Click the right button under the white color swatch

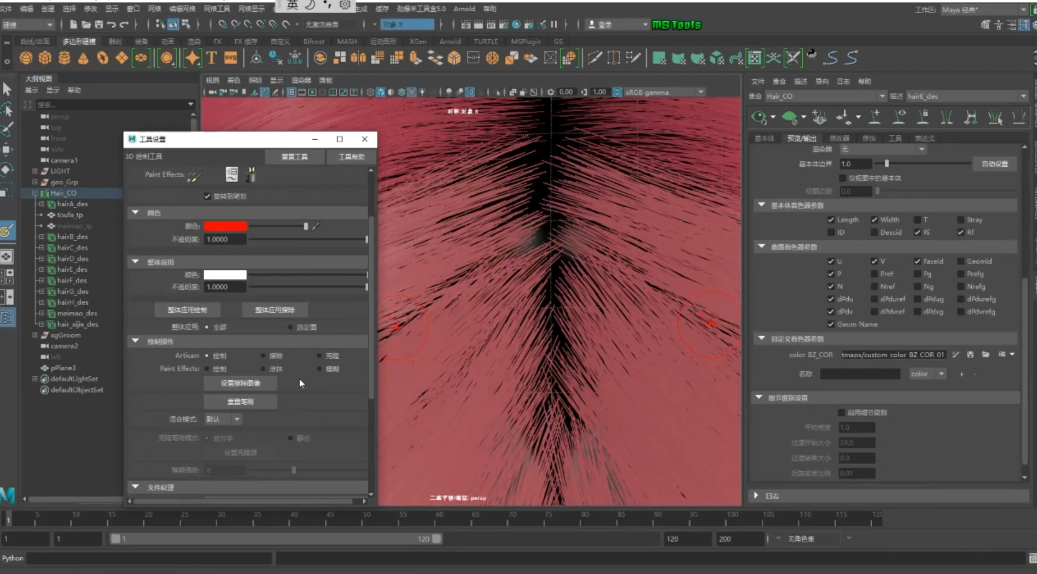[275, 309]
